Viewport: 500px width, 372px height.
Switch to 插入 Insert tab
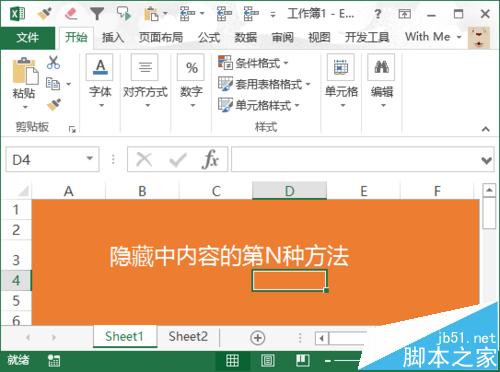(113, 37)
